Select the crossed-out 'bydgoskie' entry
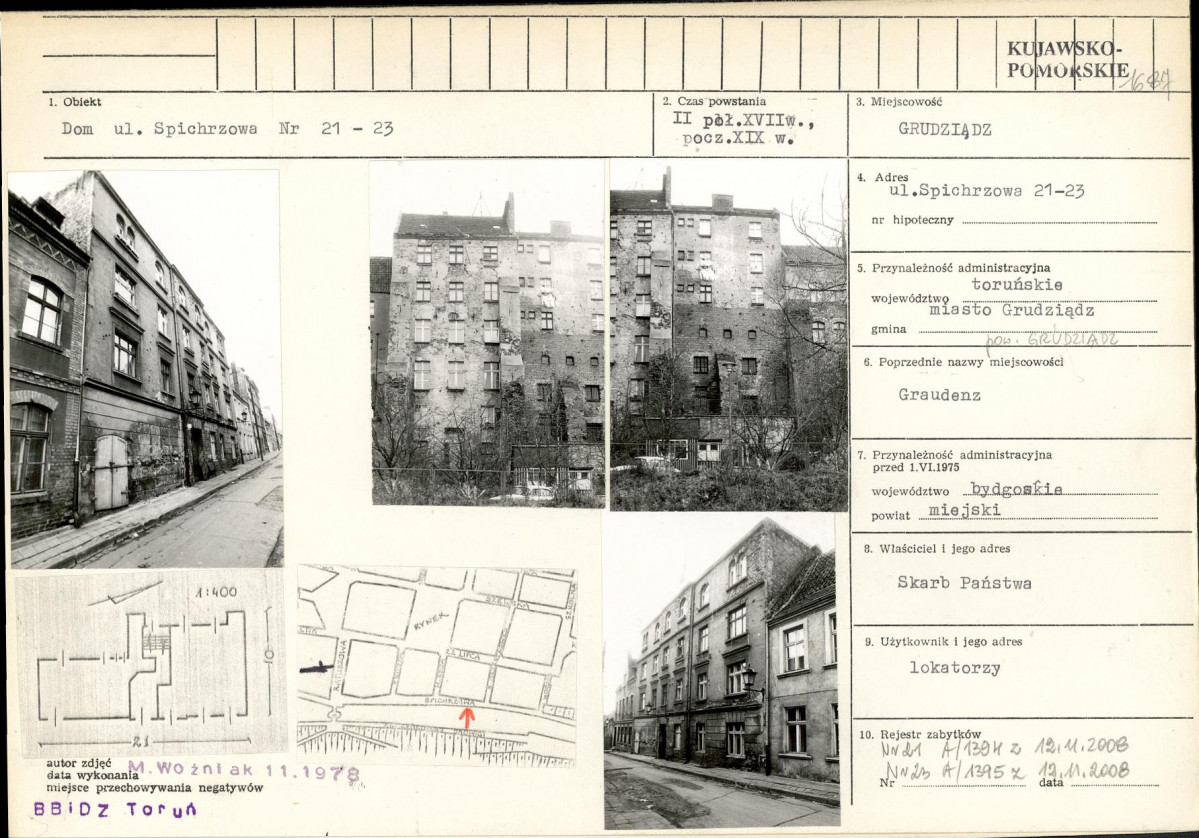1199x838 pixels. coord(1016,489)
